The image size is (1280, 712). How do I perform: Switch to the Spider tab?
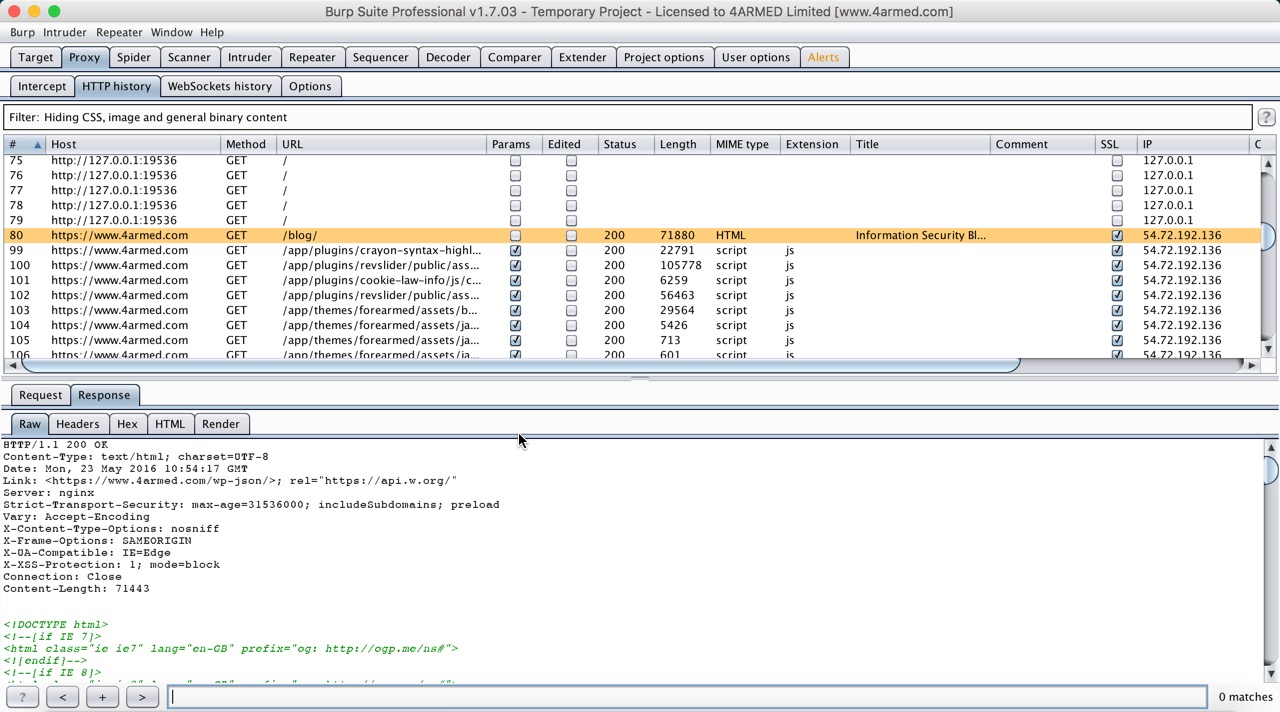click(134, 57)
